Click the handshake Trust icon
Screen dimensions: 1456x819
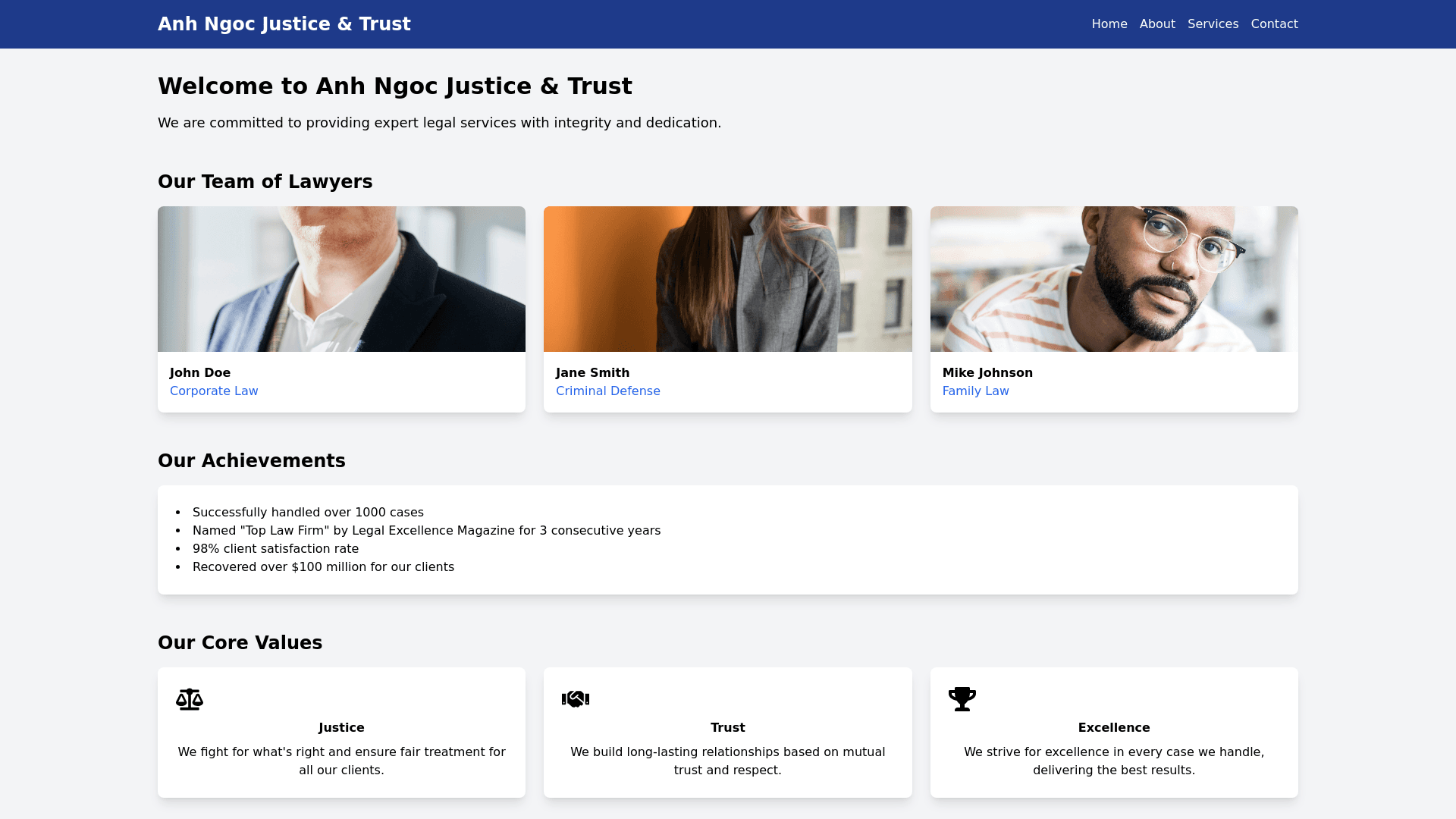(x=576, y=699)
